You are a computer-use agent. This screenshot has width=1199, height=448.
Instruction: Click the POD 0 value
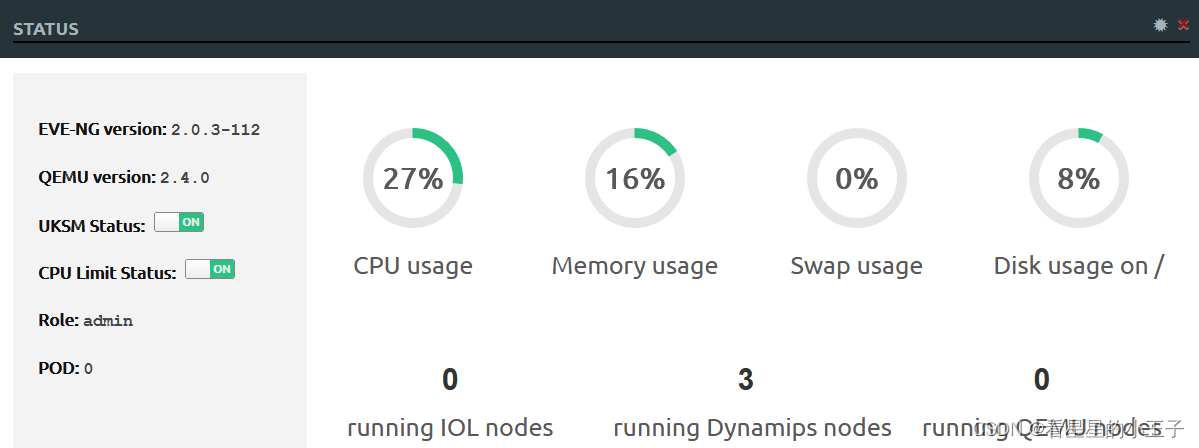88,368
